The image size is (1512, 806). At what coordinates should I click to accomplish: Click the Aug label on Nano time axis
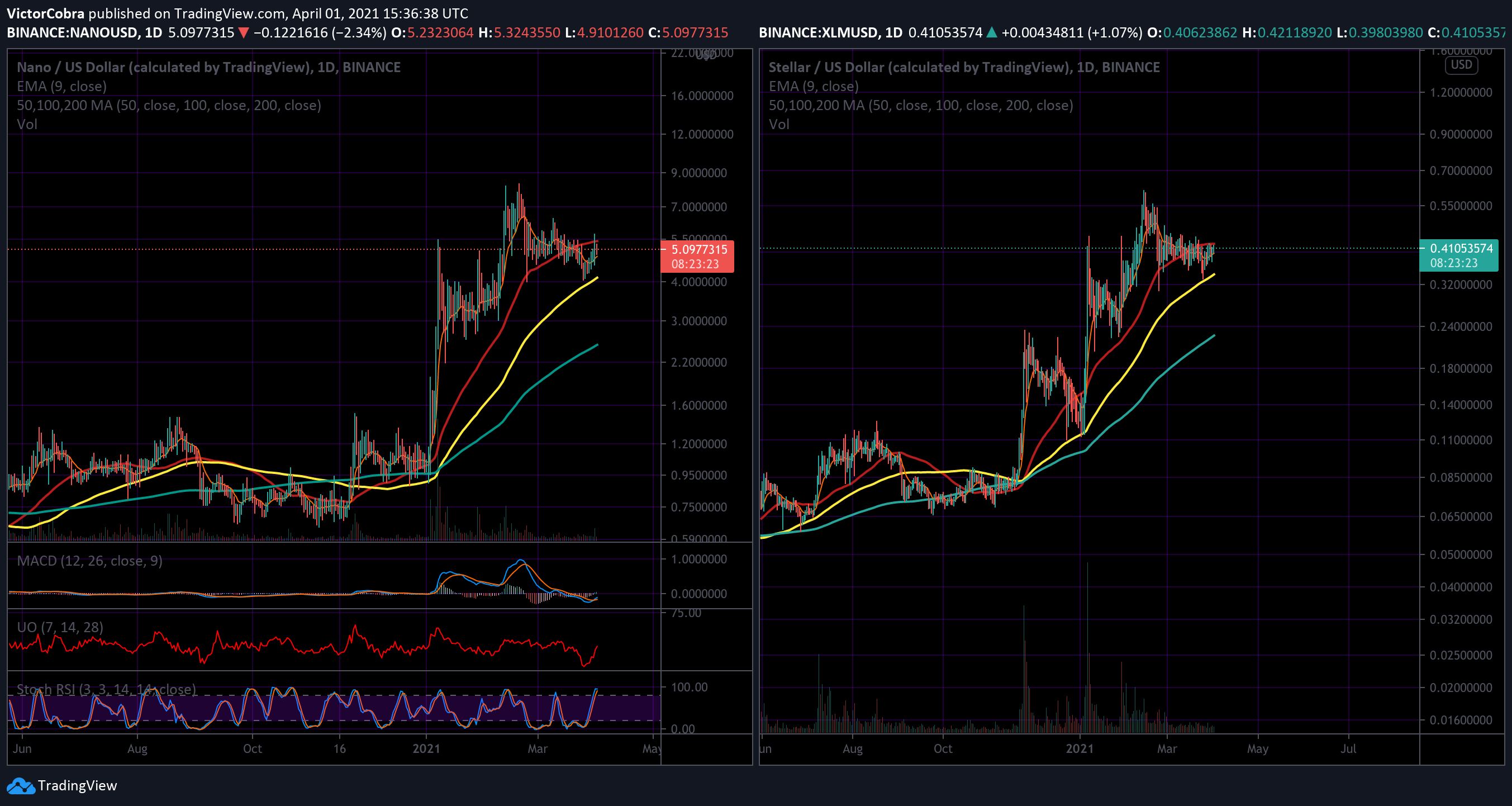coord(137,748)
